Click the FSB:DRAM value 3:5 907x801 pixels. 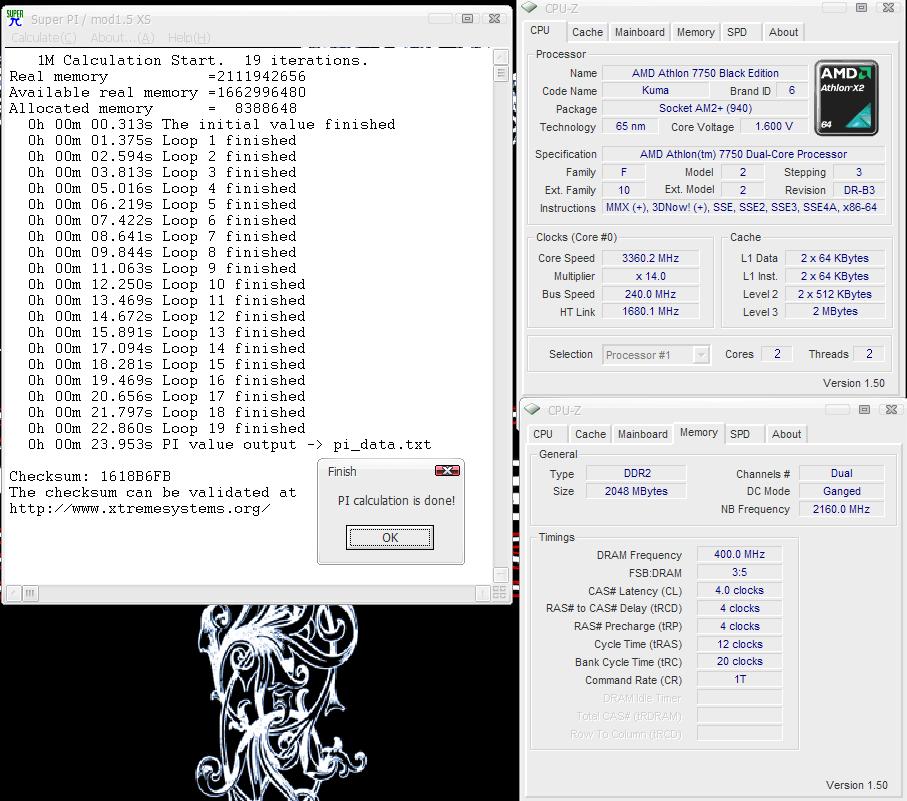coord(739,573)
